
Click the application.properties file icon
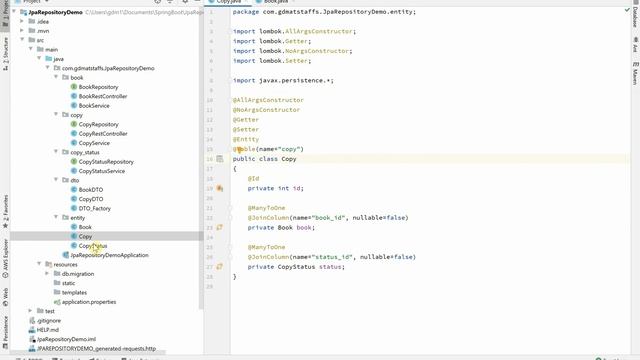pos(57,302)
